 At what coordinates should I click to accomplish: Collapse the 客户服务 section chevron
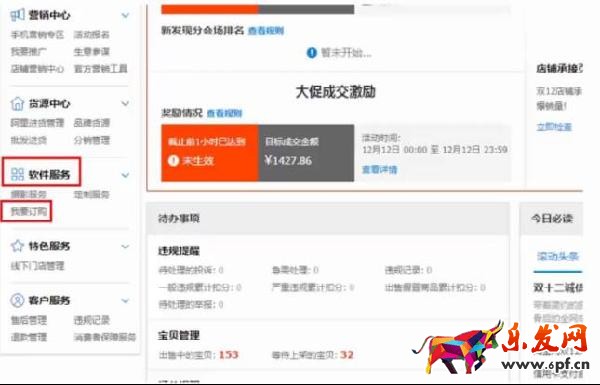[x=125, y=301]
